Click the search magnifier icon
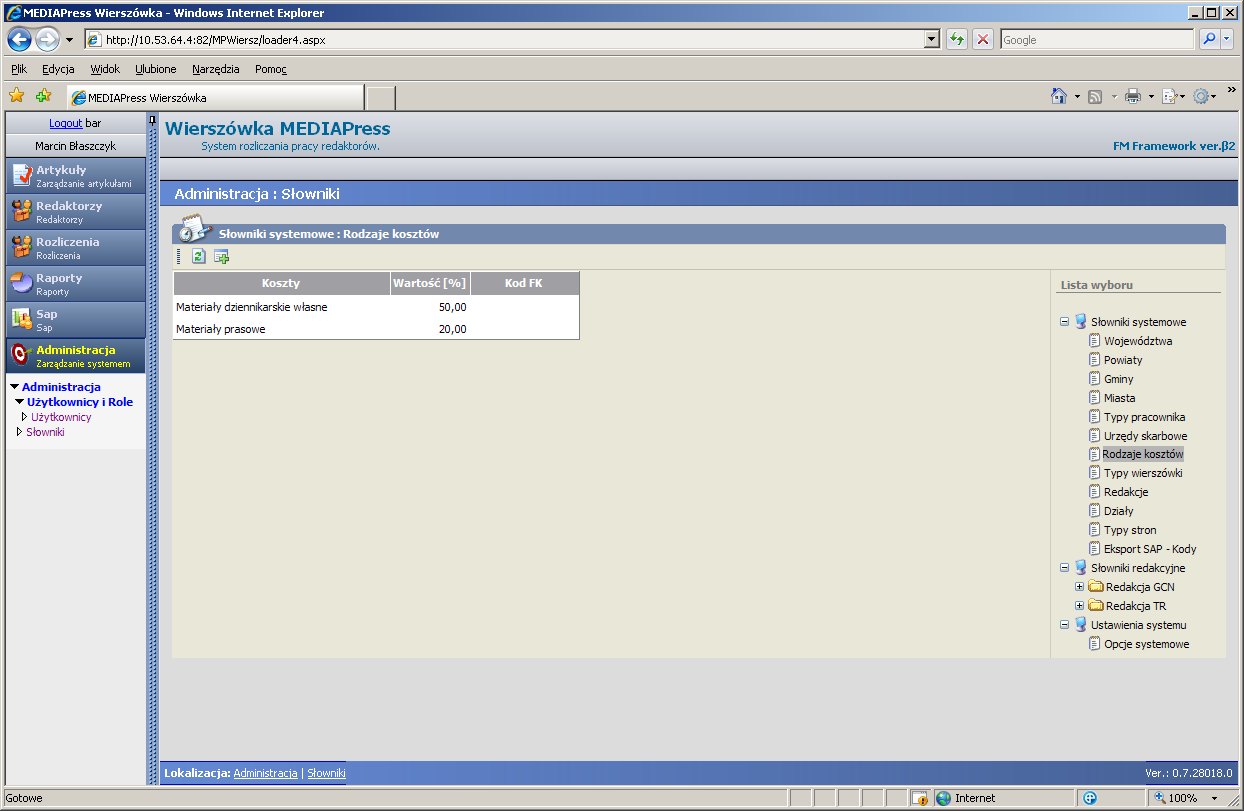 click(x=1209, y=40)
